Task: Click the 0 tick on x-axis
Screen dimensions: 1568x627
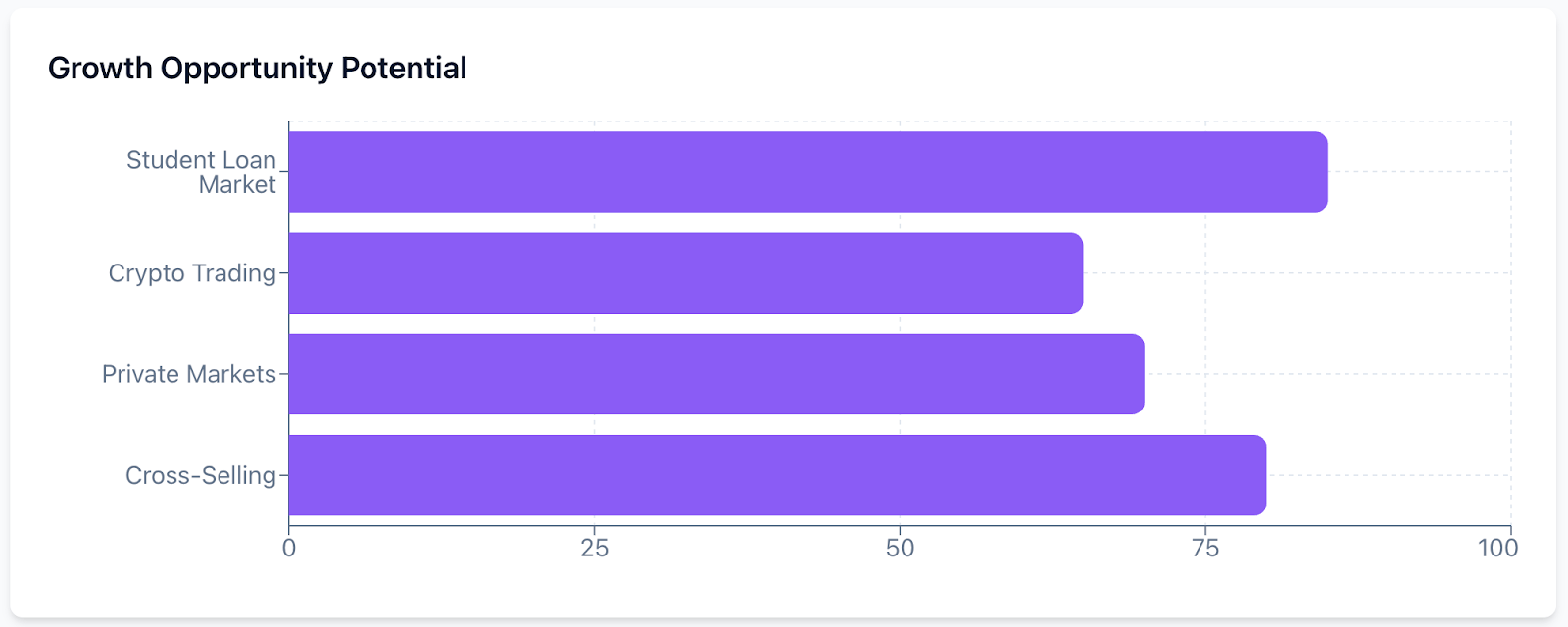Action: click(x=289, y=548)
